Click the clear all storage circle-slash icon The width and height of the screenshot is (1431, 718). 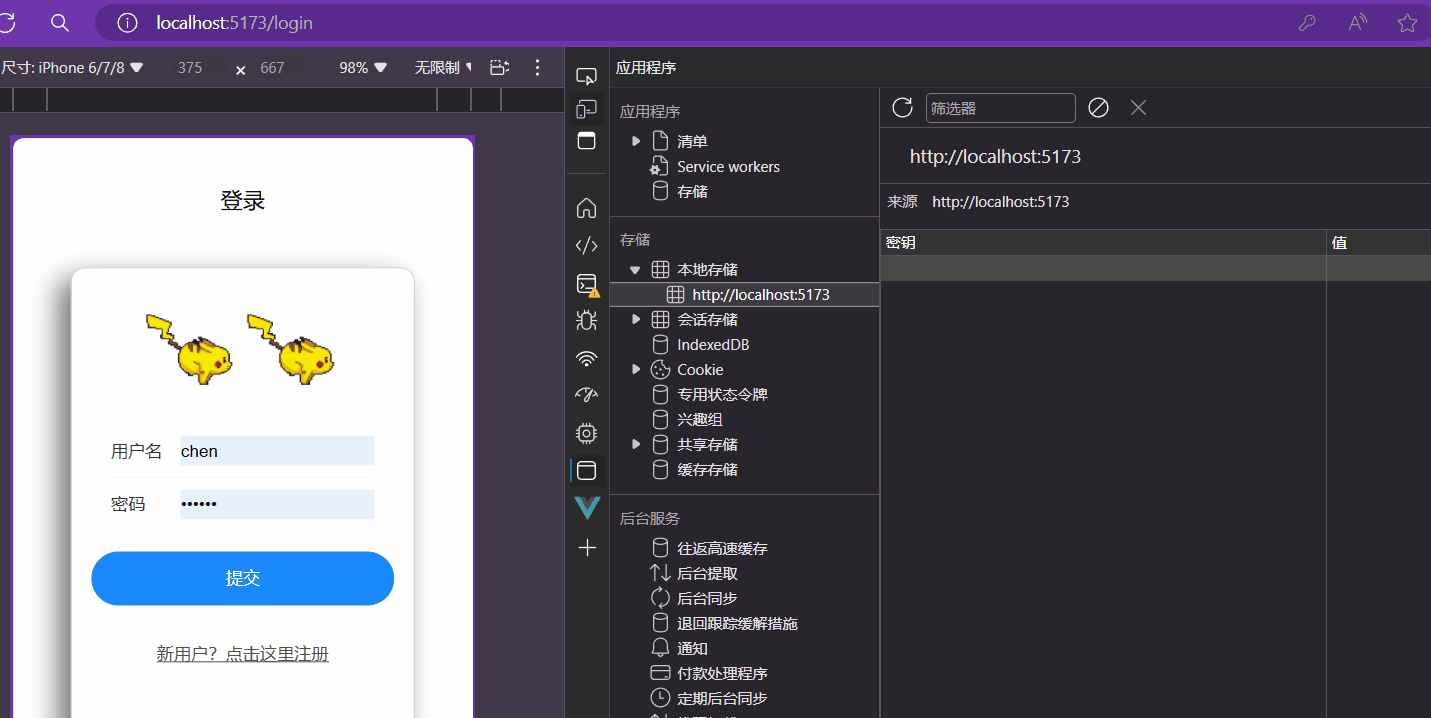(1098, 108)
